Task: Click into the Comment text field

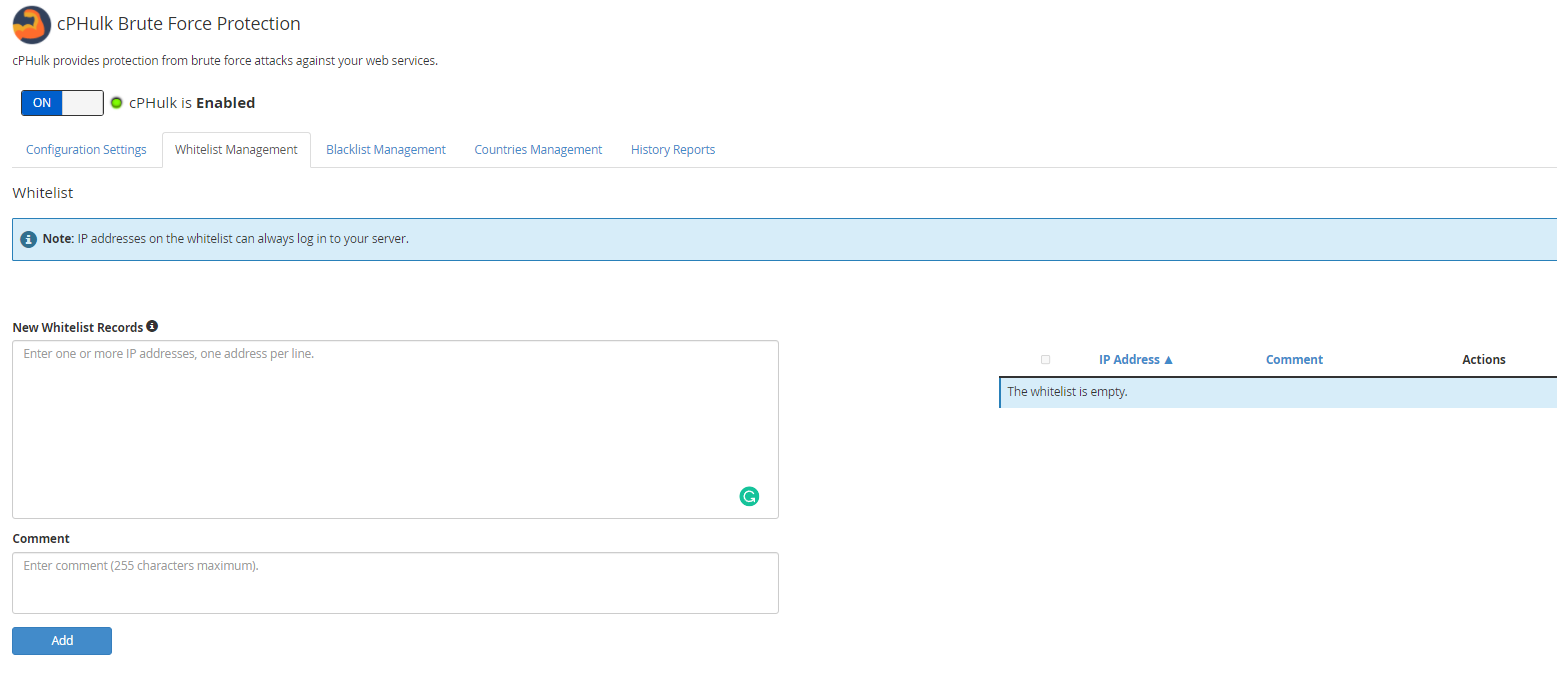Action: [395, 583]
